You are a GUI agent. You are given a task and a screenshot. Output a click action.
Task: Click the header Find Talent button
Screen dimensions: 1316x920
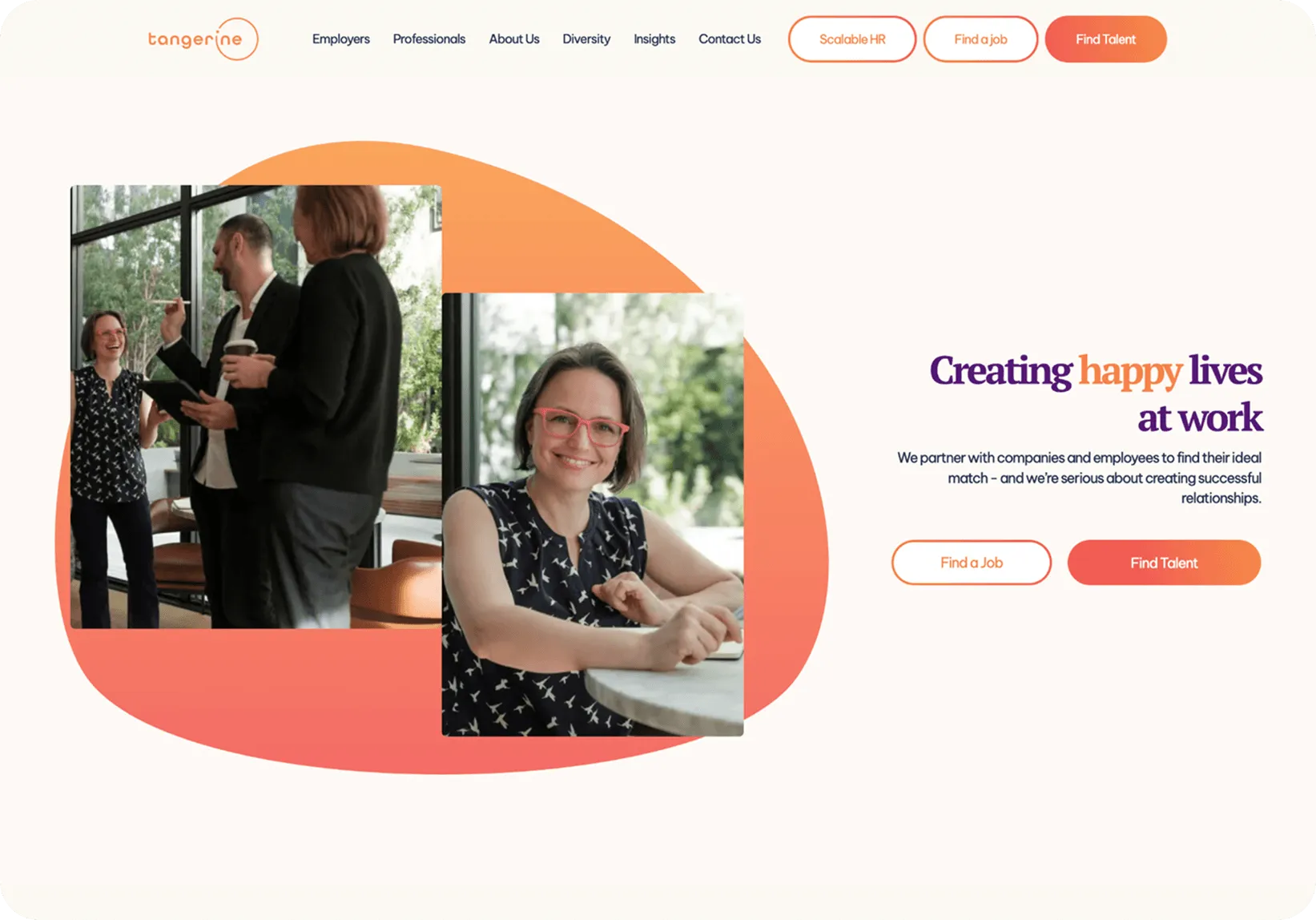point(1105,39)
